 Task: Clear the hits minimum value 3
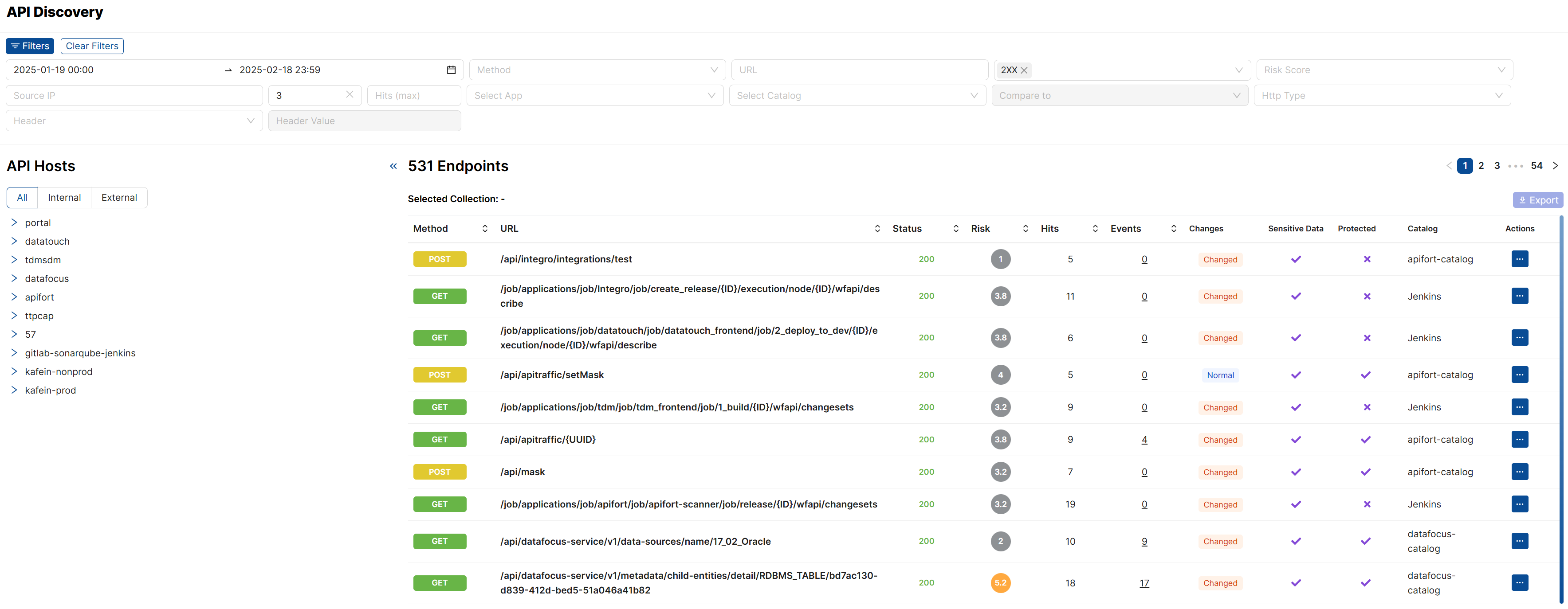[350, 95]
